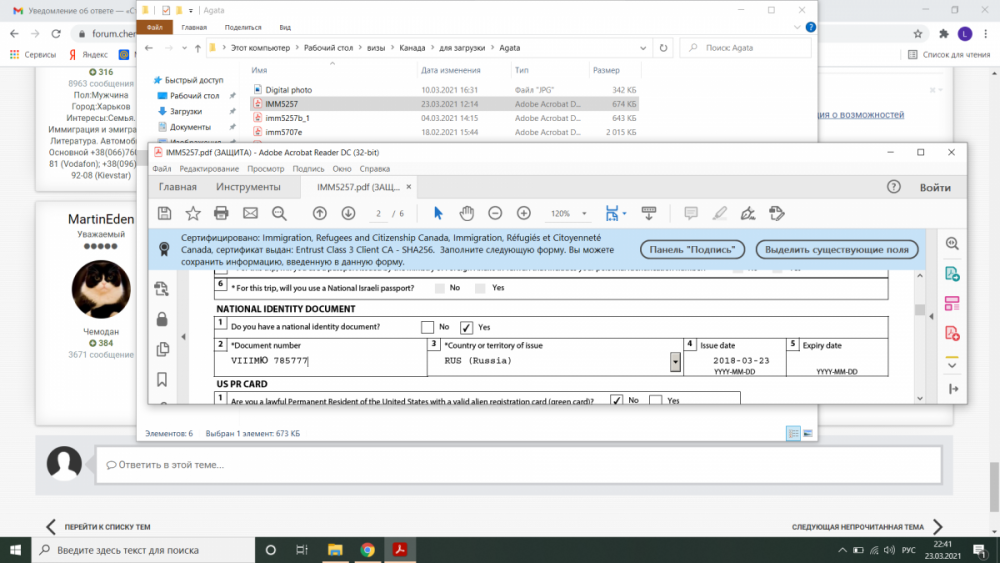Screen dimensions: 1000x563
Task: Click the Панель "Подпись" button
Action: [x=693, y=249]
